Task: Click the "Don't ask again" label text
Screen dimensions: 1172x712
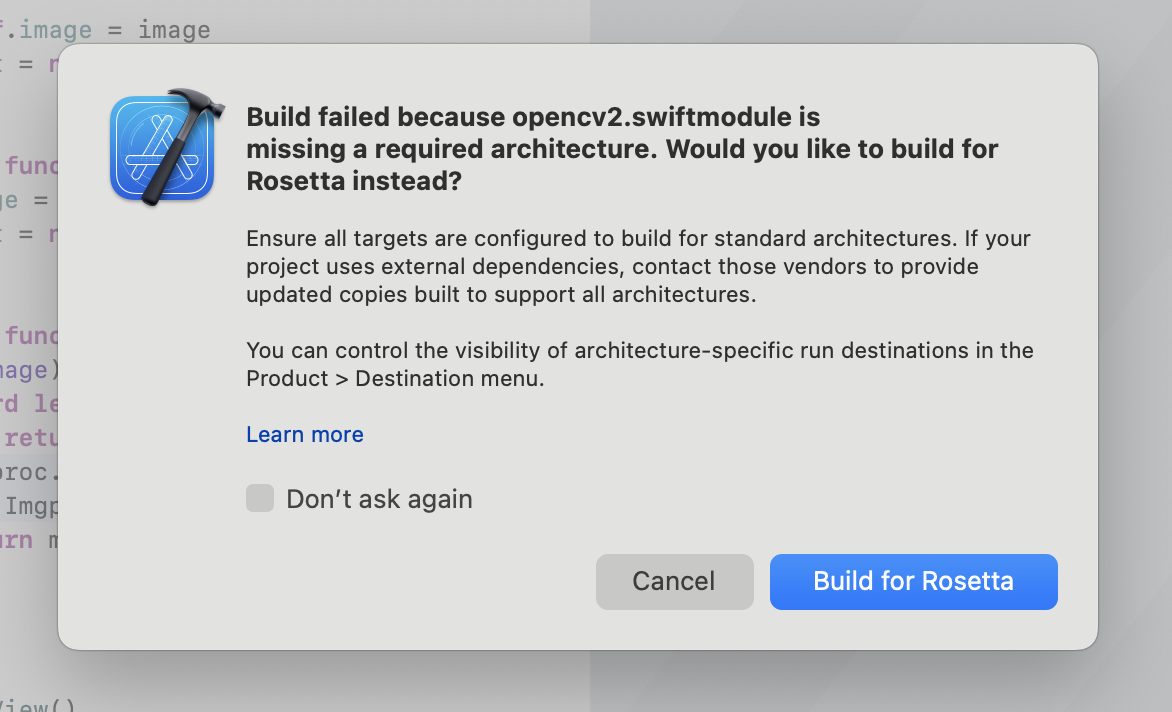Action: coord(379,499)
